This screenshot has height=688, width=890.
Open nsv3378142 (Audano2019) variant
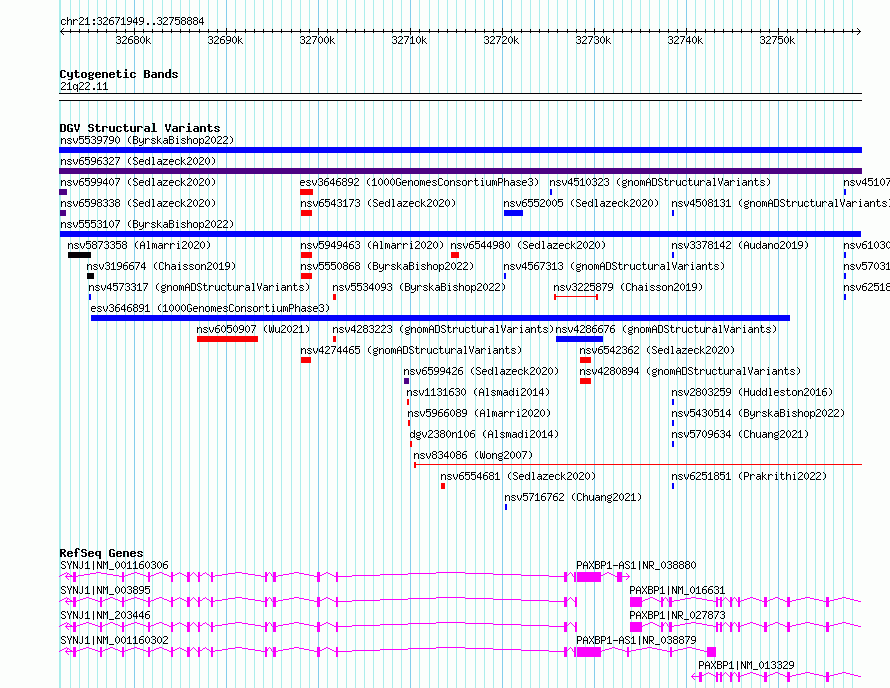click(740, 245)
